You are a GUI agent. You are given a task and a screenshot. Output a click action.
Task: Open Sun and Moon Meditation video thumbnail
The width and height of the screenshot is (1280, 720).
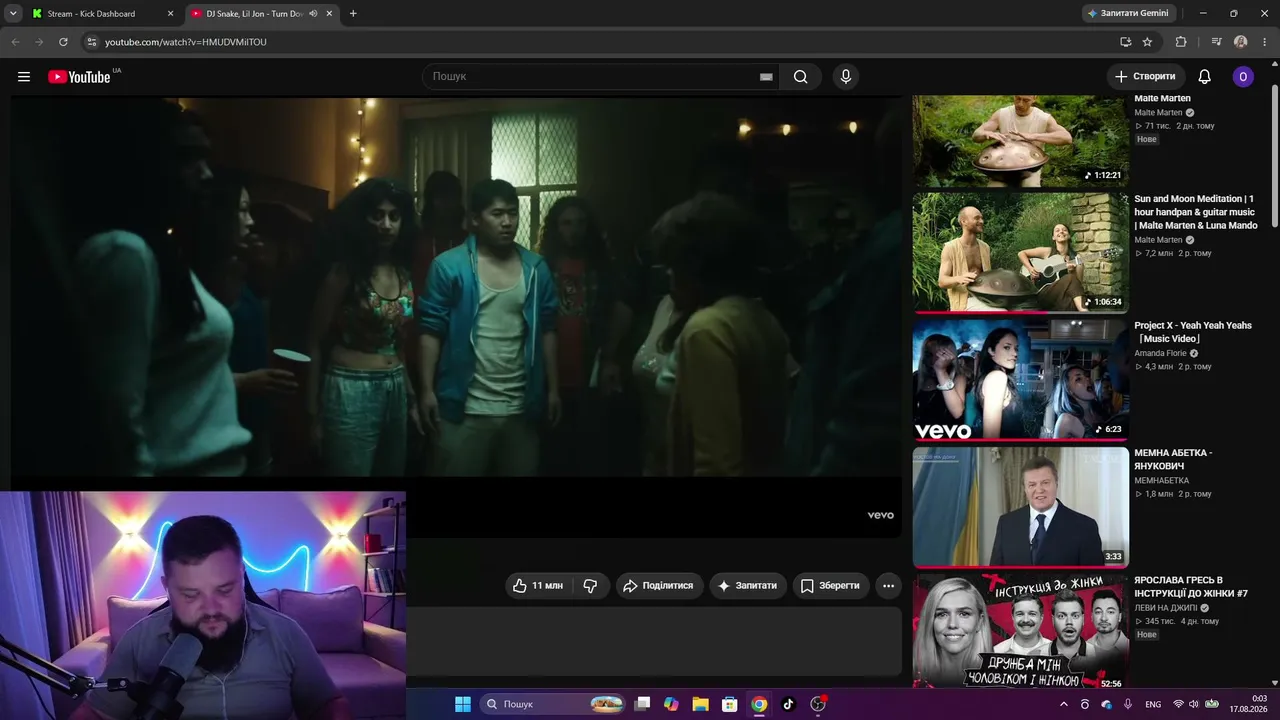point(1021,253)
